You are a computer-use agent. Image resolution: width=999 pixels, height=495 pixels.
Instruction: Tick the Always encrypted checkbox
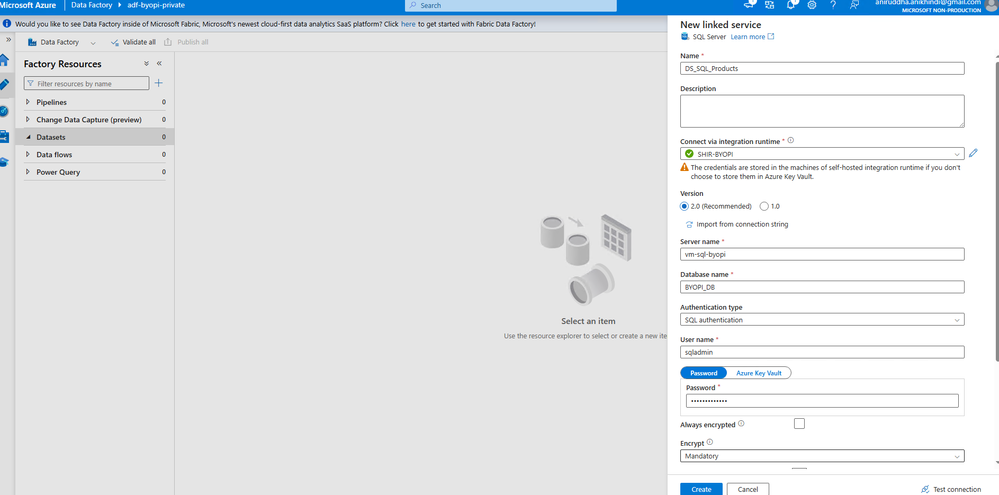coord(799,424)
